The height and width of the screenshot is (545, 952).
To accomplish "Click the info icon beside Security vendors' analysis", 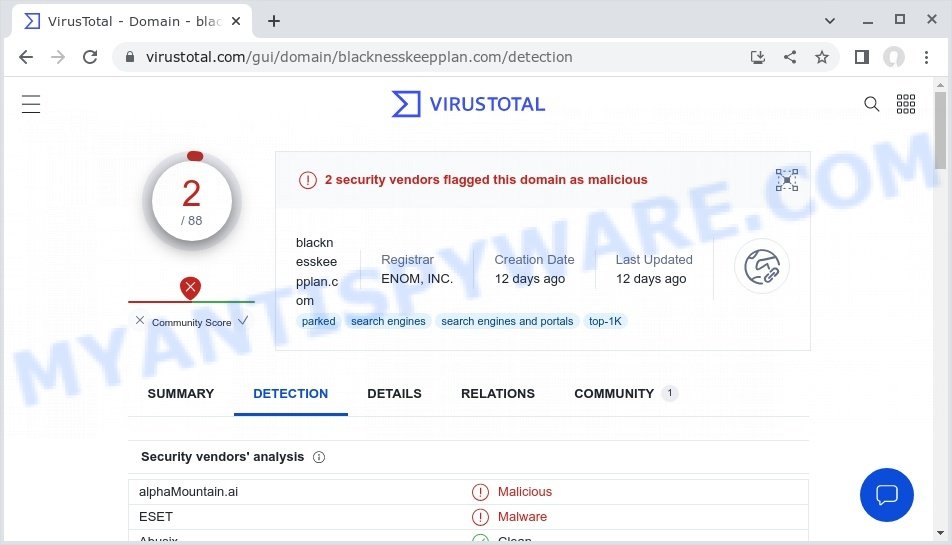I will pyautogui.click(x=319, y=457).
